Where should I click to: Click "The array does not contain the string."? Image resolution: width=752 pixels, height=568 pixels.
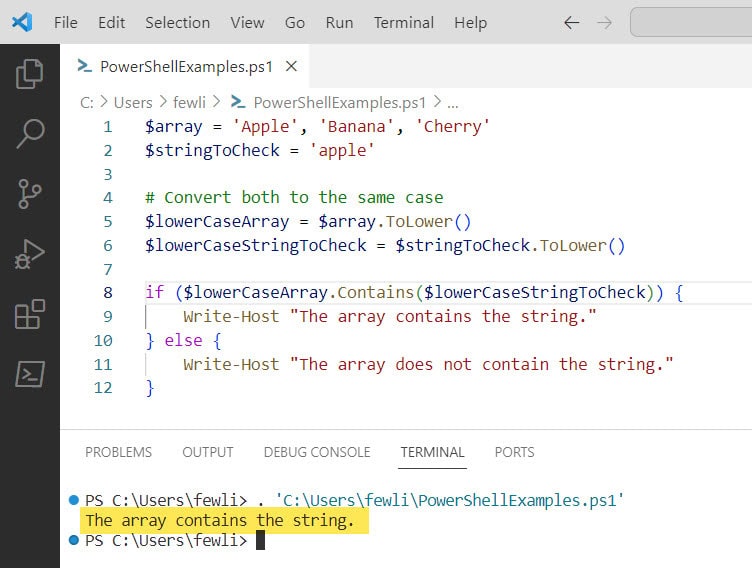[481, 365]
